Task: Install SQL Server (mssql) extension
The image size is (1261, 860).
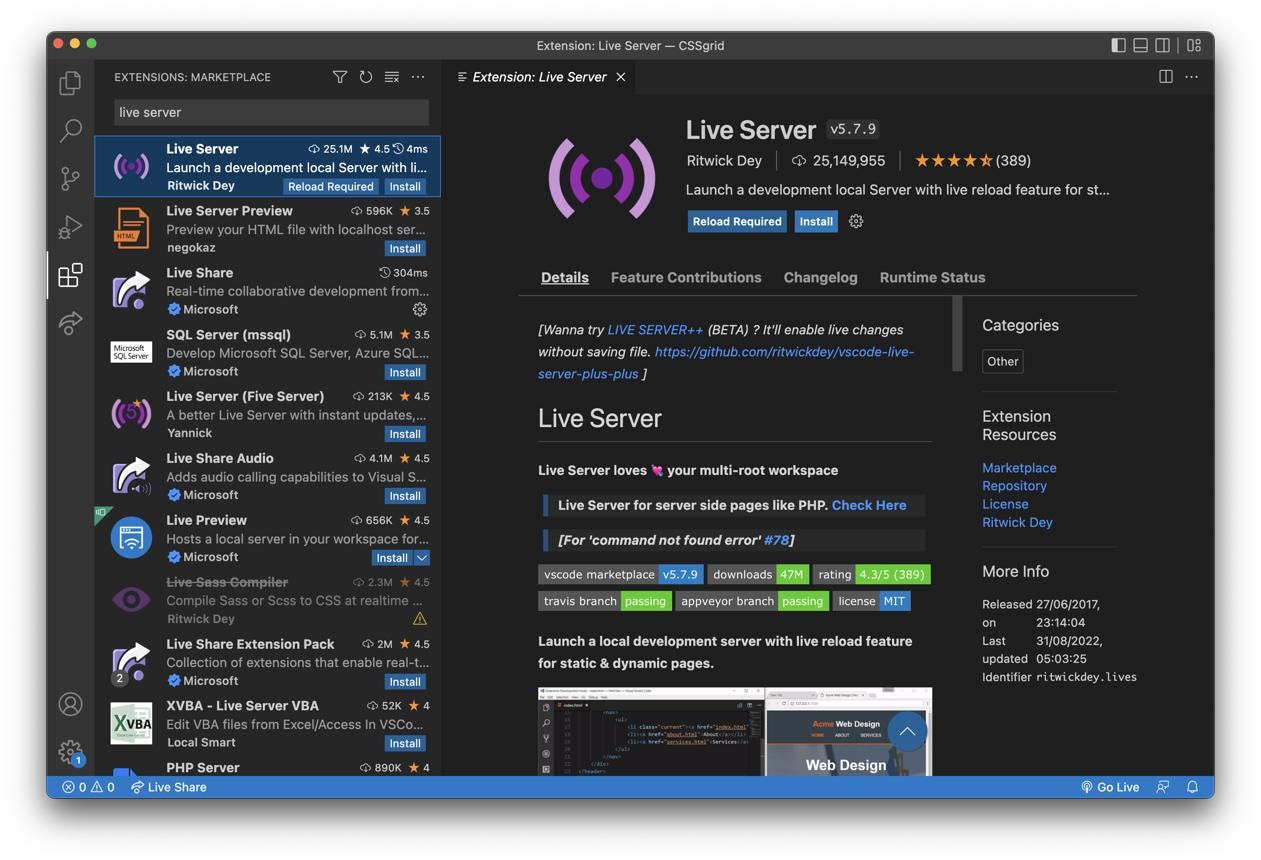Action: 405,372
